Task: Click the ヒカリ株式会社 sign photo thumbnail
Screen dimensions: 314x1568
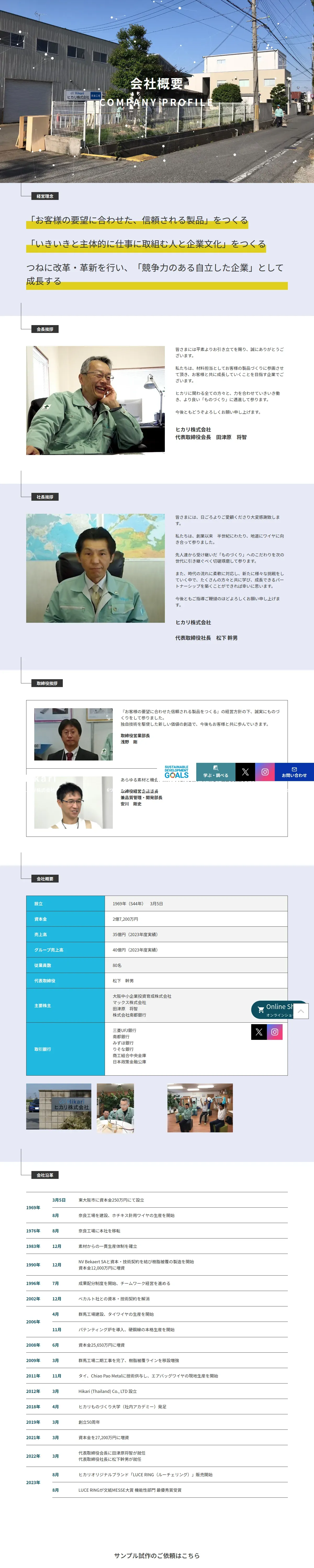Action: (59, 1106)
